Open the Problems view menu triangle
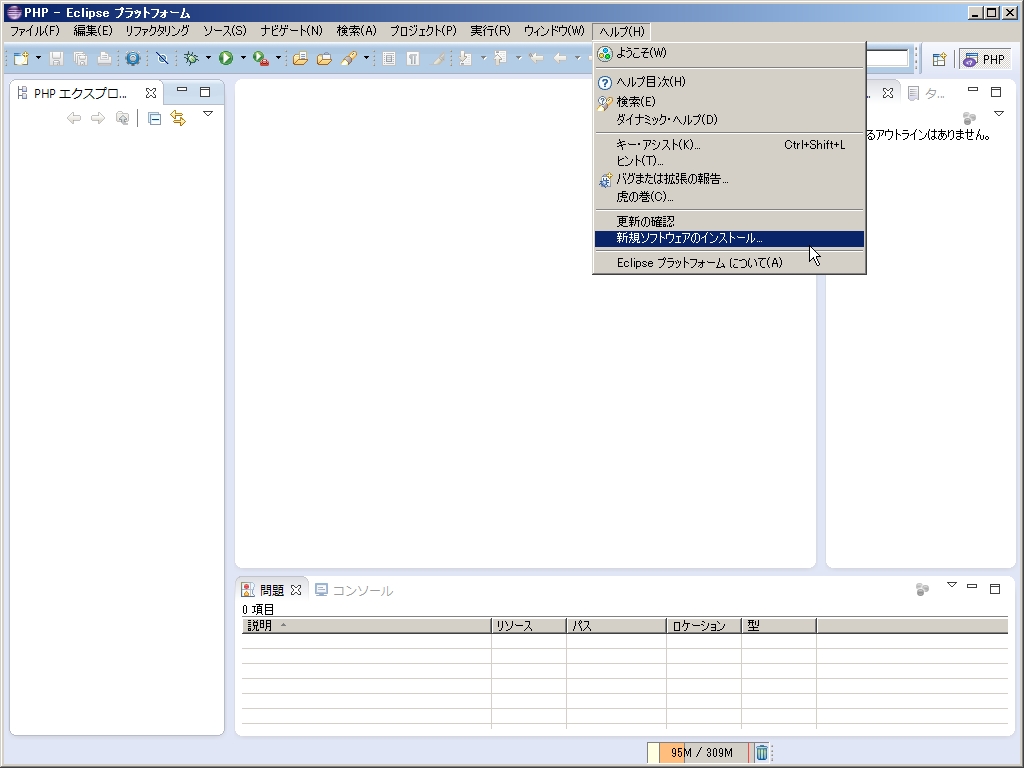The width and height of the screenshot is (1024, 768). coord(952,585)
